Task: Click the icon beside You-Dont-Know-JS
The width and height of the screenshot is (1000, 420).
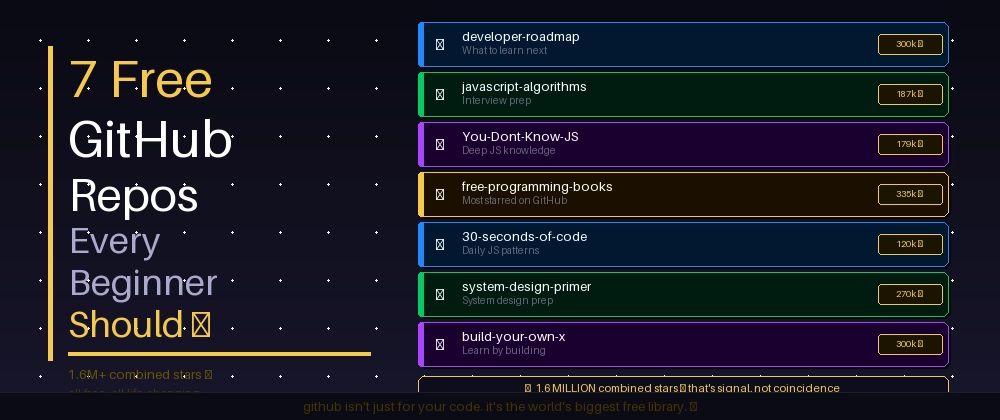Action: (x=439, y=145)
